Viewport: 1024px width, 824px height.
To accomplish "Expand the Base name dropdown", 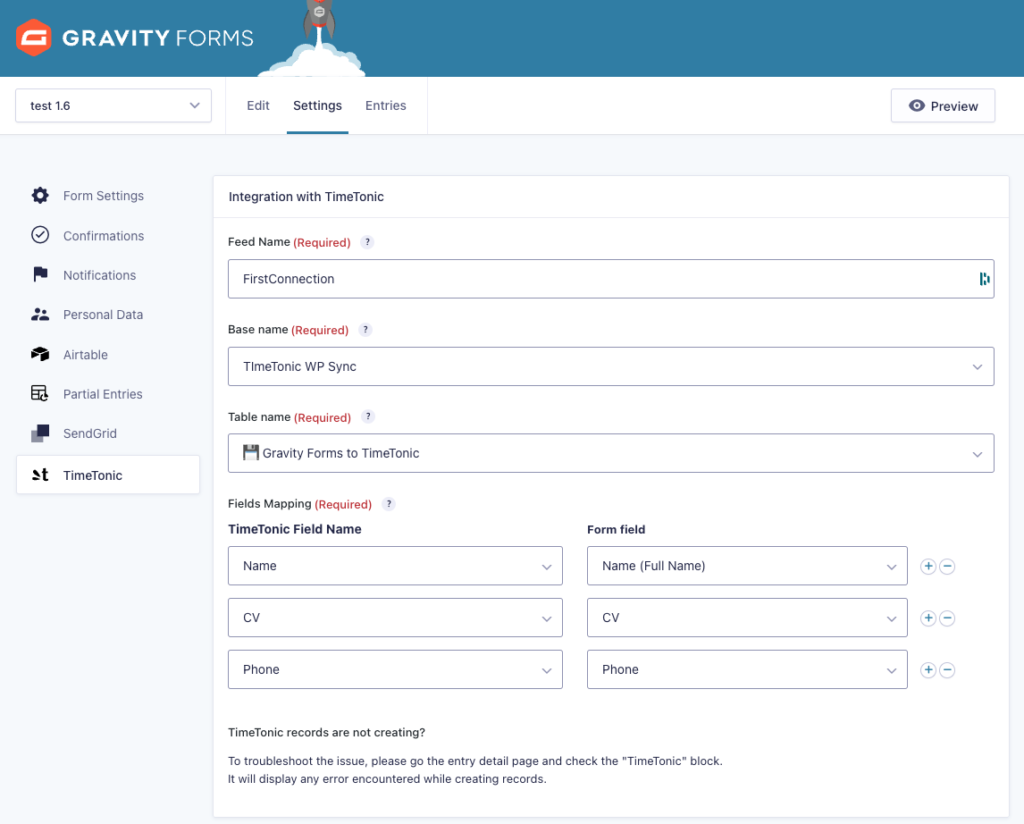I will pos(610,367).
